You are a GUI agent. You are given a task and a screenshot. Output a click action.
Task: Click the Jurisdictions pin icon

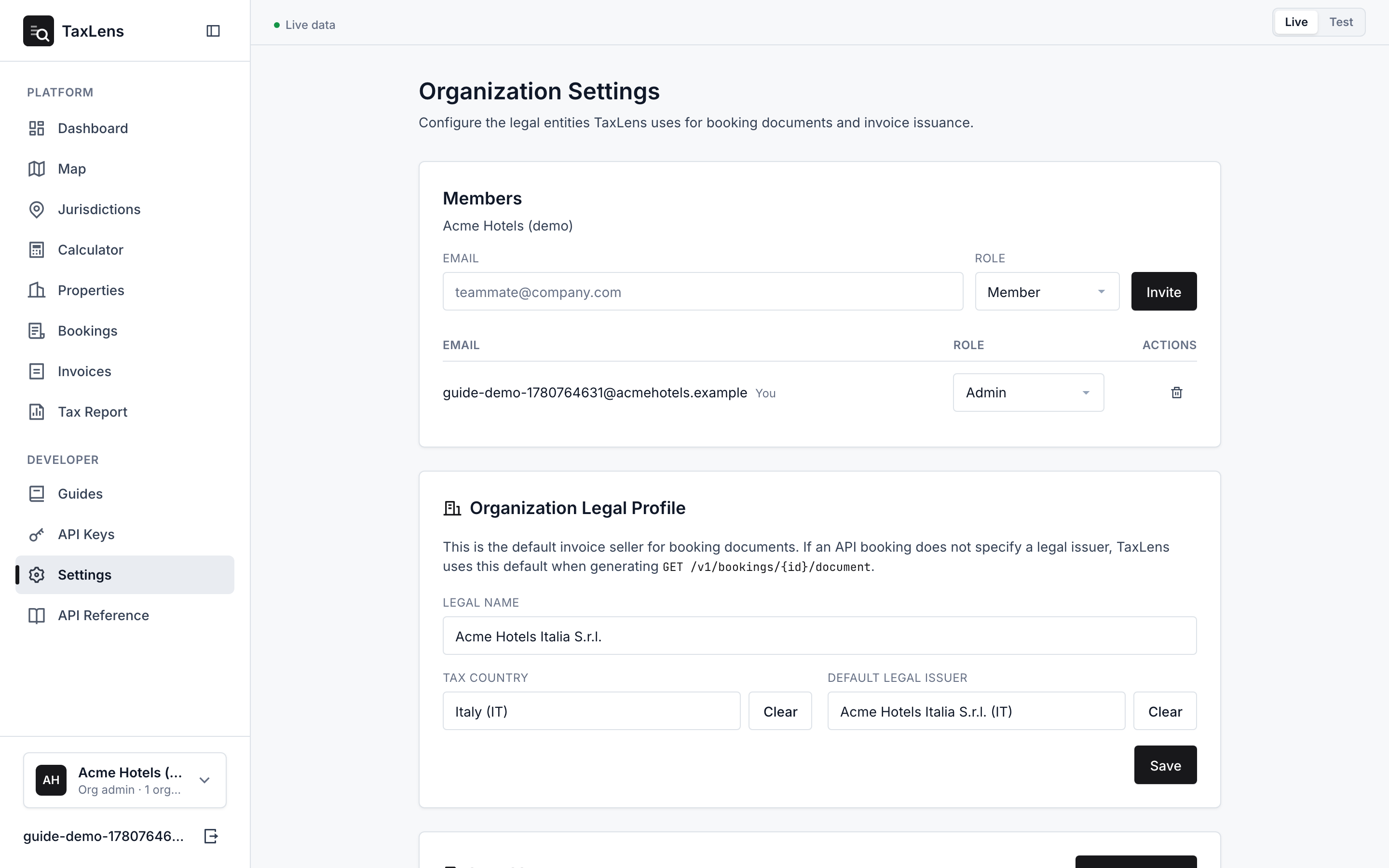click(37, 210)
